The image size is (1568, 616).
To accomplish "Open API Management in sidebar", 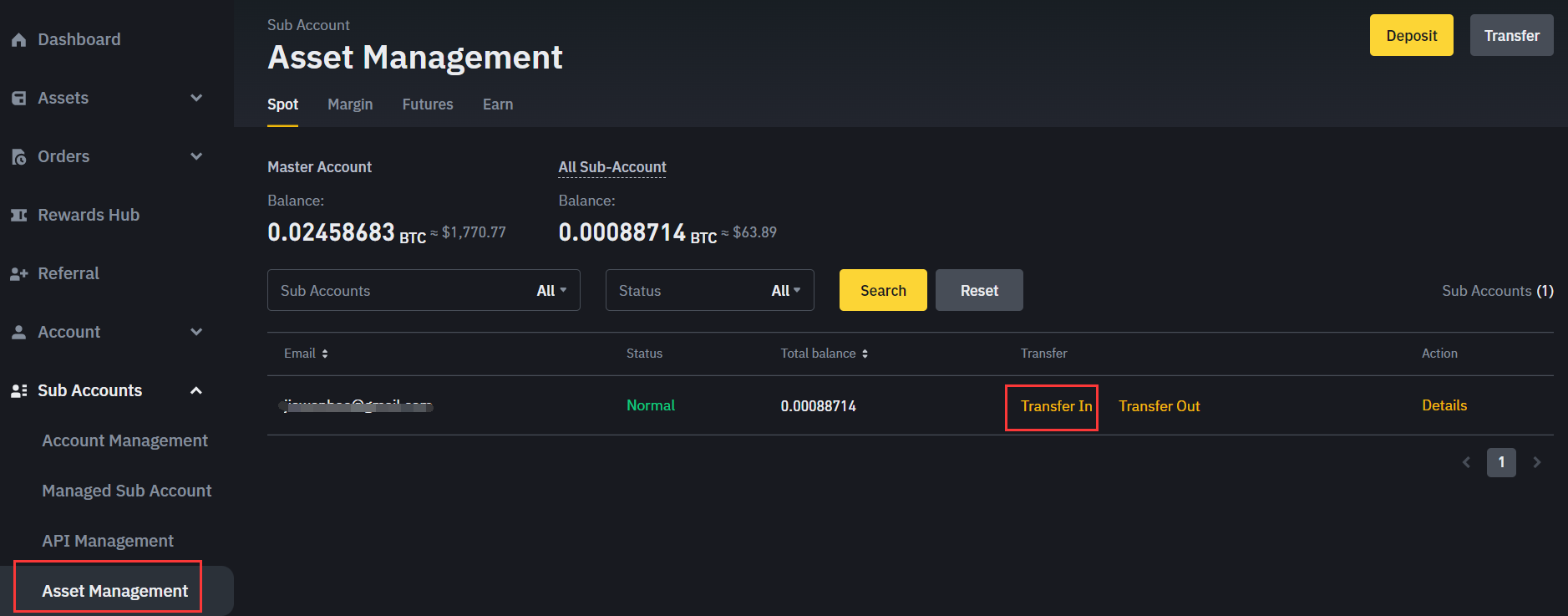I will 108,541.
